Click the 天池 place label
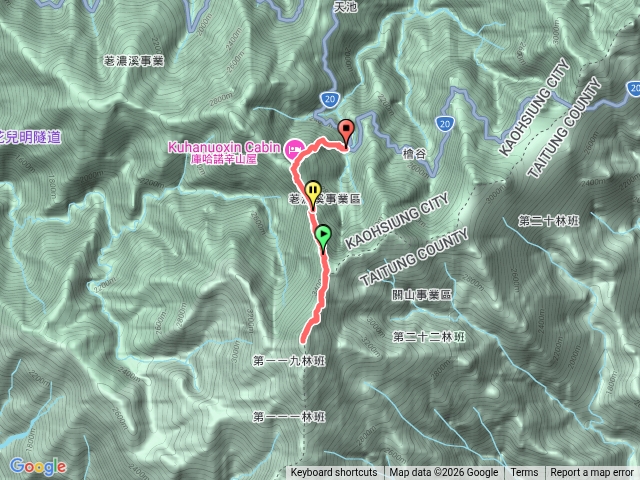640x480 pixels. [346, 7]
